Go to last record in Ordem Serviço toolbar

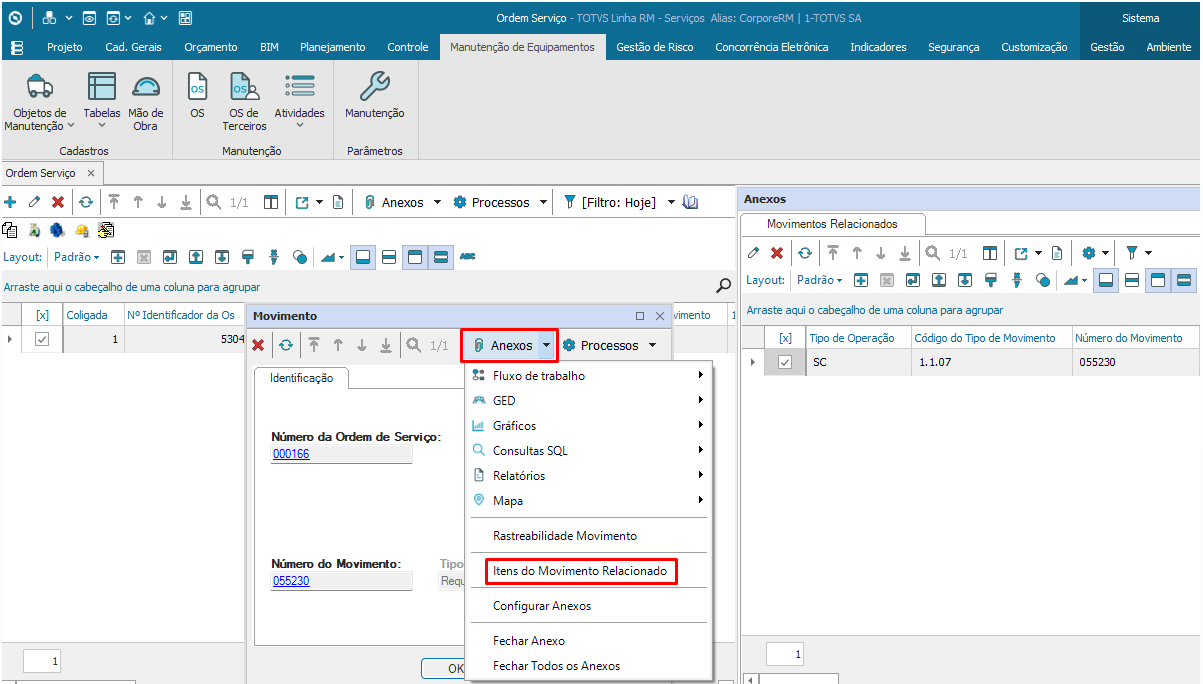point(186,202)
